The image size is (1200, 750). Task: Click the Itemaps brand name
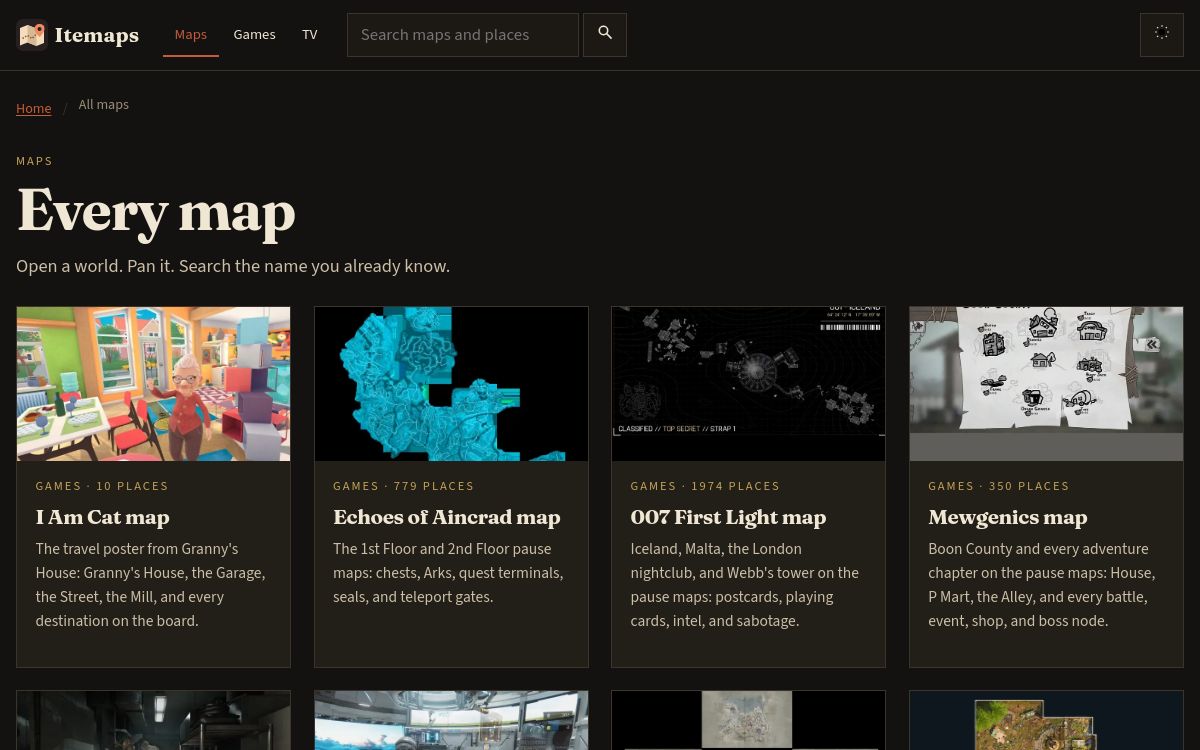97,35
